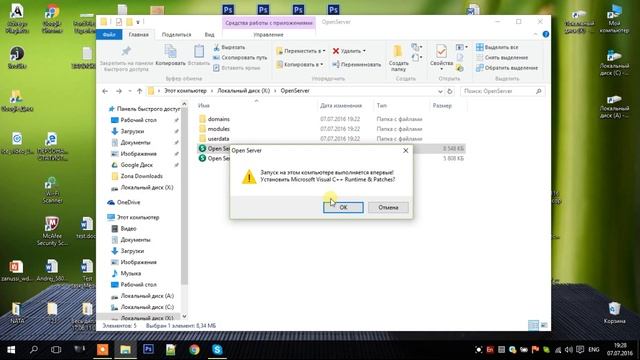Click the Переименовать command
This screenshot has width=640, height=360.
click(356, 64)
